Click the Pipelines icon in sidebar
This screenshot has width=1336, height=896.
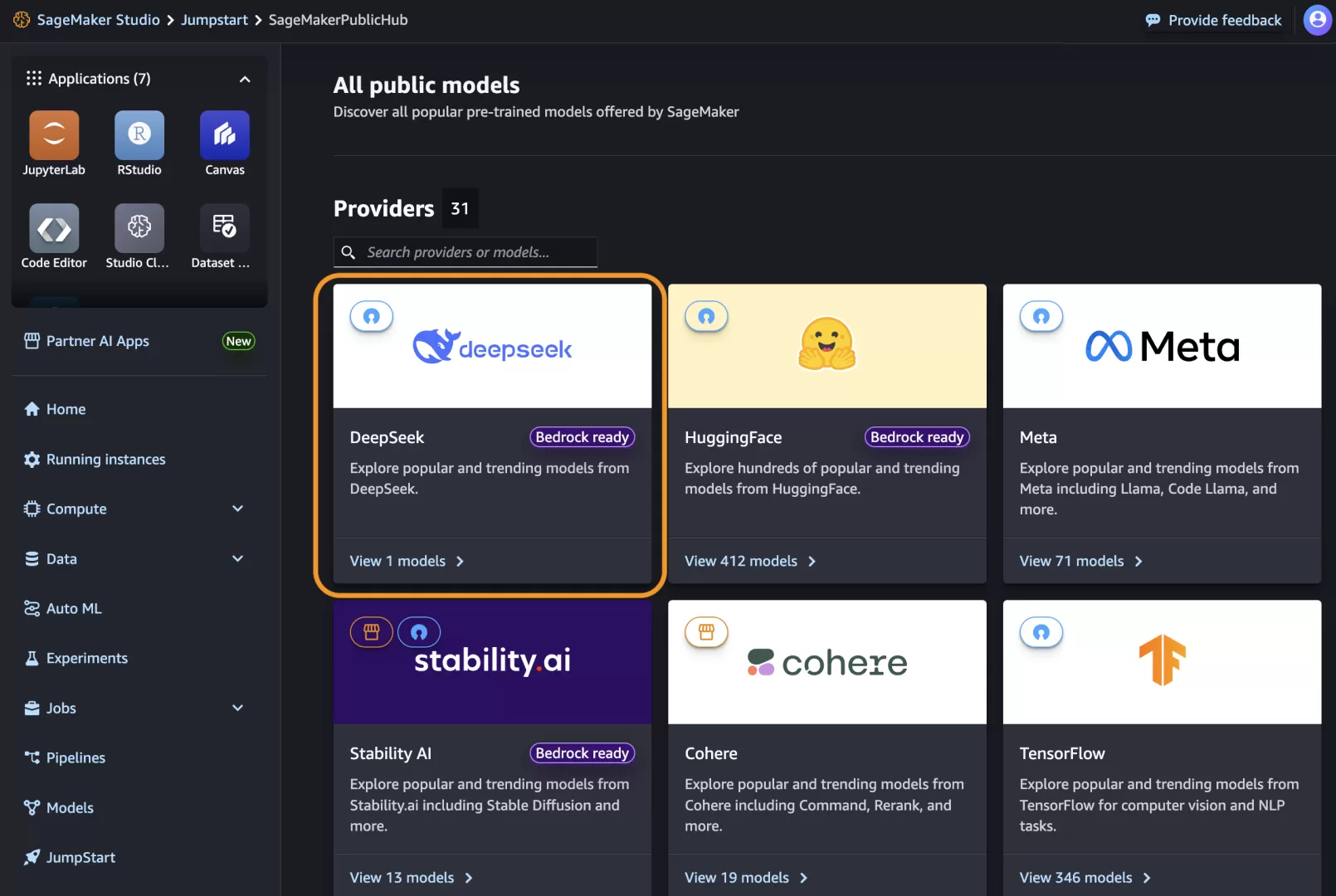pyautogui.click(x=32, y=757)
